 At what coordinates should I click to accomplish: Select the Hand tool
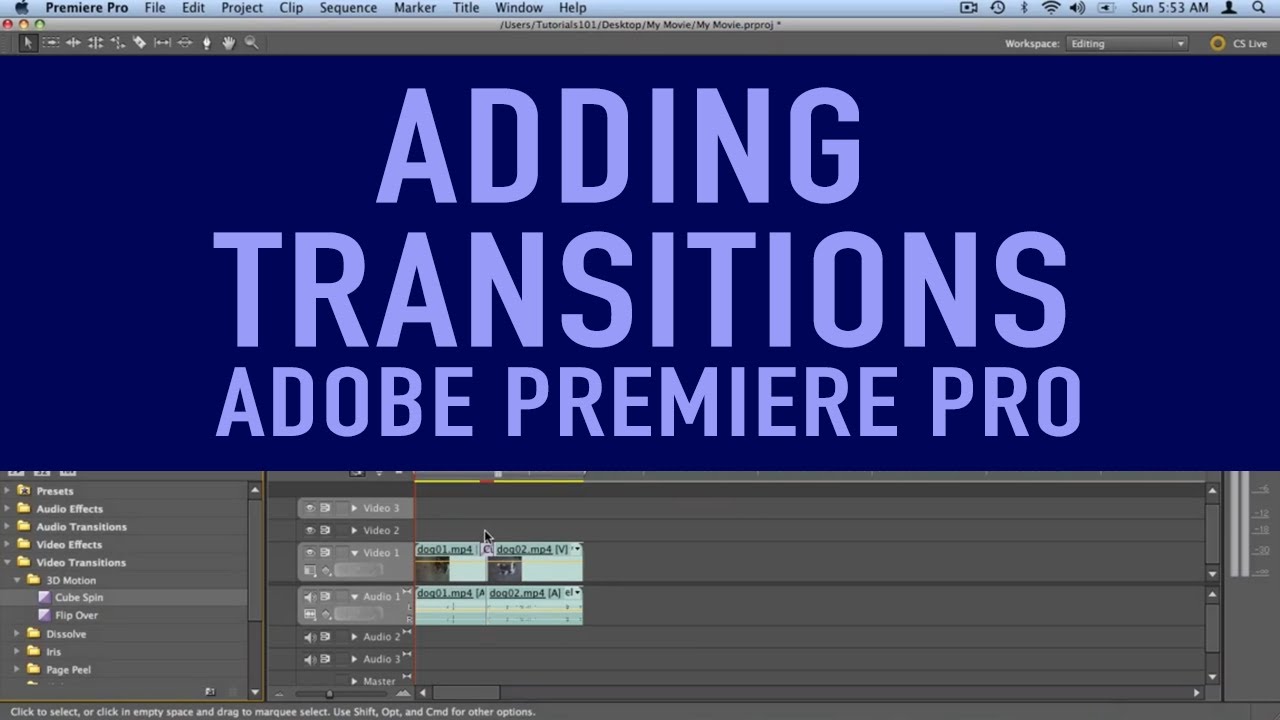228,42
